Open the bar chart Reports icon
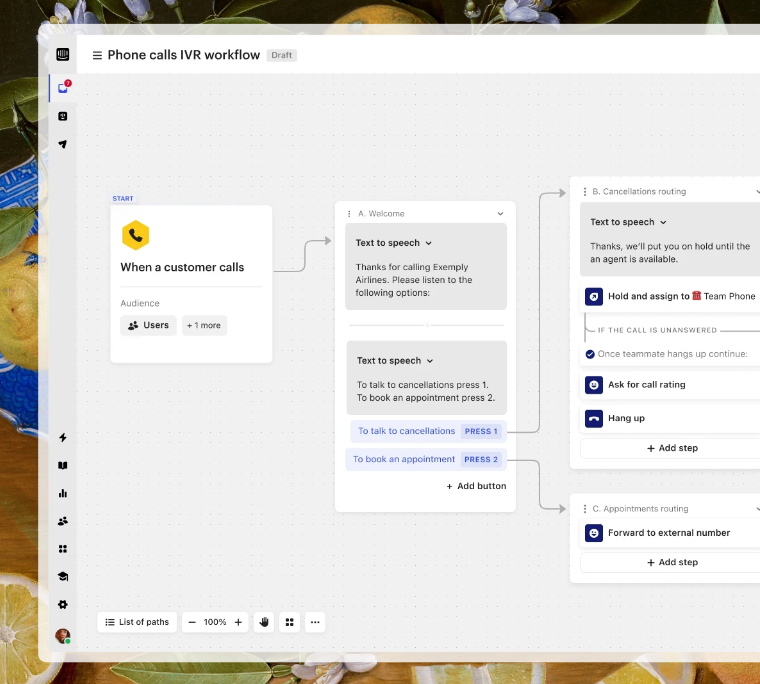This screenshot has height=684, width=760. click(63, 493)
